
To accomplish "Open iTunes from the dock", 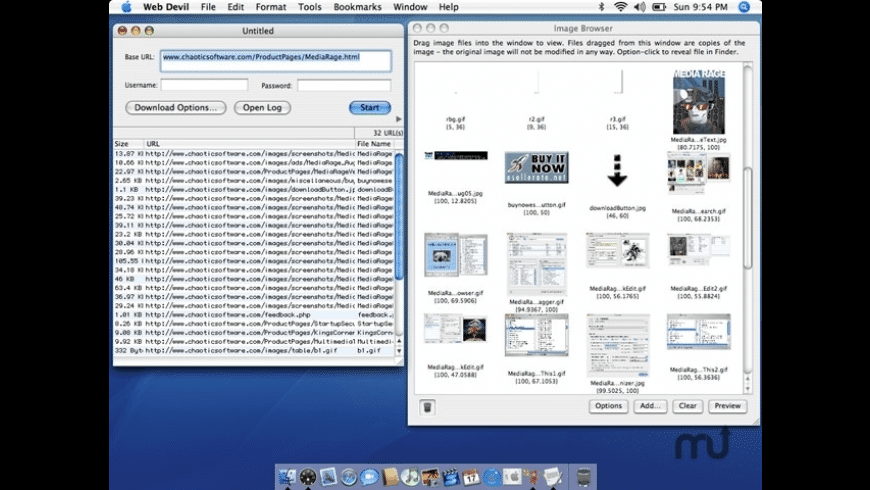I will click(410, 478).
